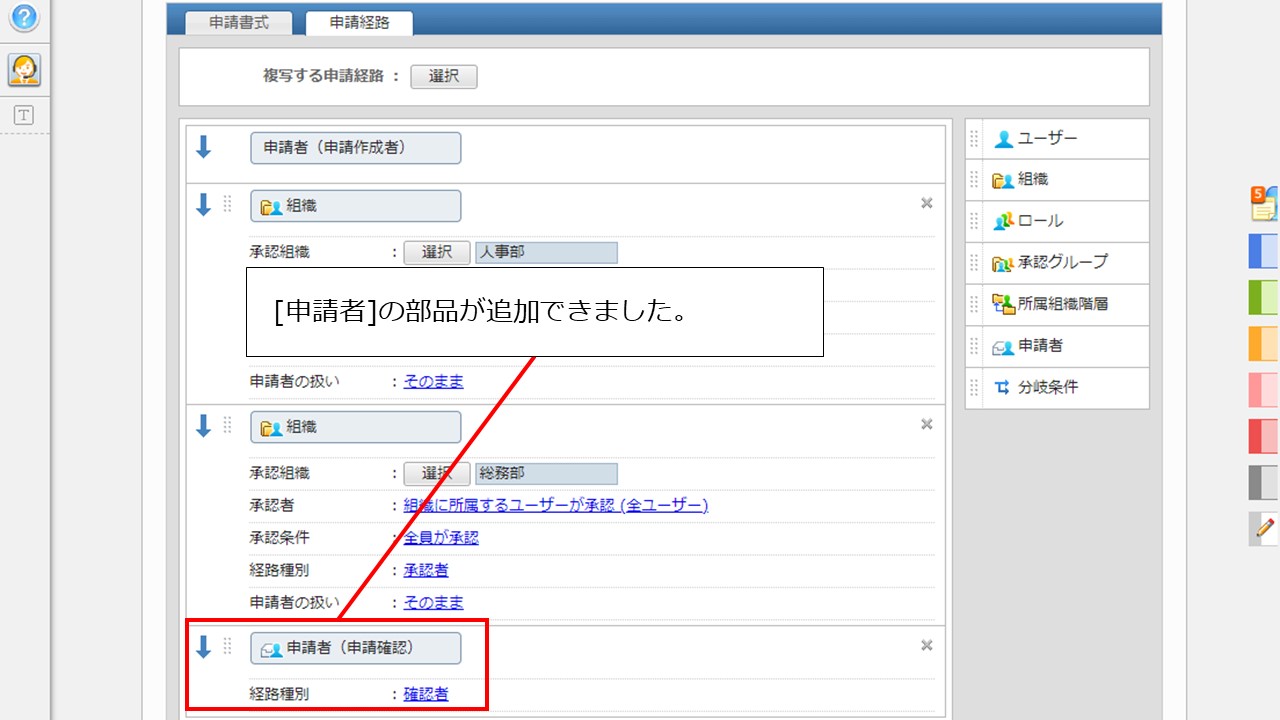Remove the 申請者（申請確認） route step
Image resolution: width=1280 pixels, height=720 pixels.
click(x=926, y=646)
